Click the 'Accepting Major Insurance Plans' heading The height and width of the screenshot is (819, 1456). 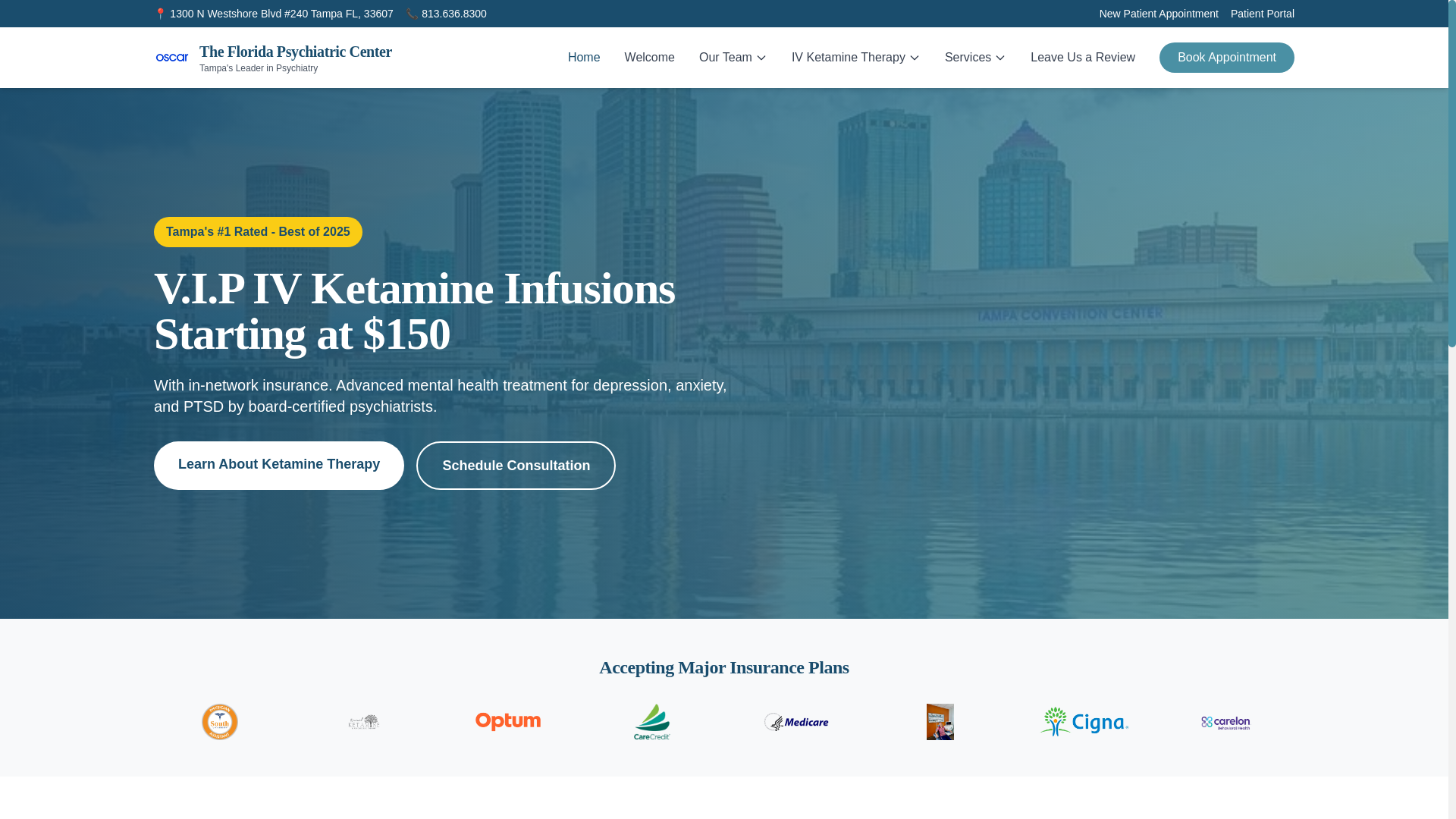pos(724,667)
